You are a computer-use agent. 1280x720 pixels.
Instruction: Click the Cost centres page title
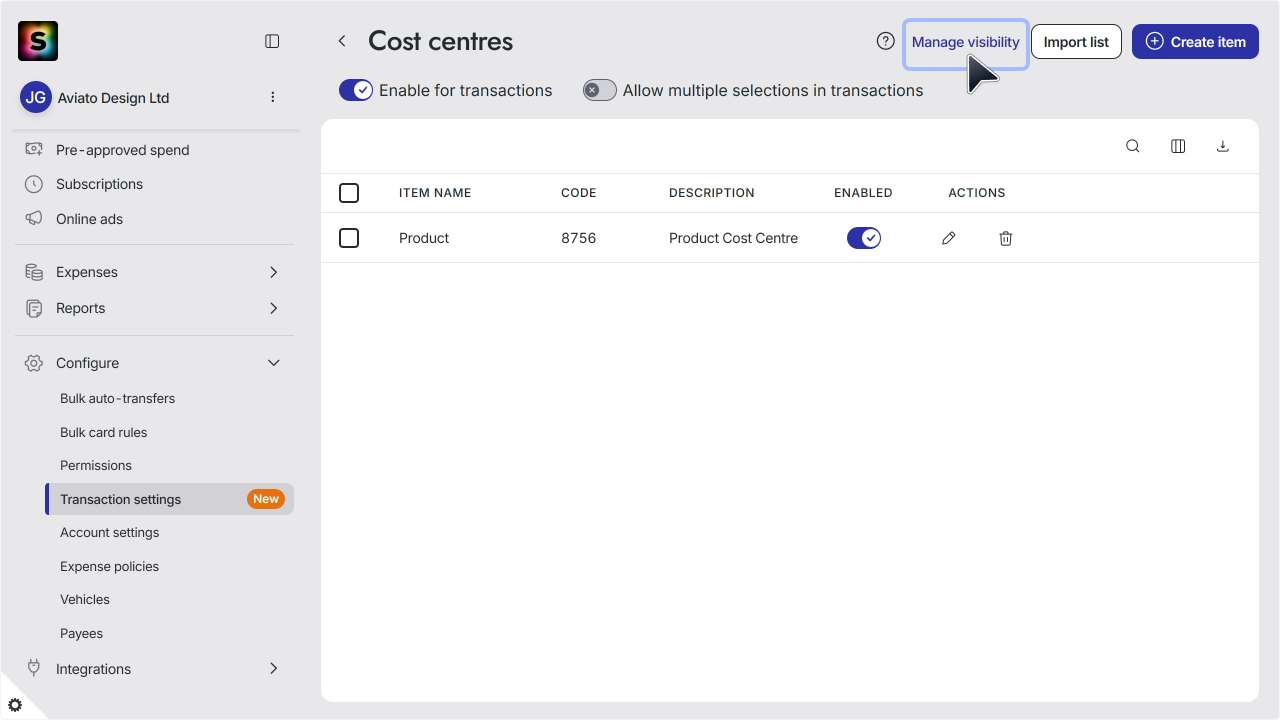(x=440, y=41)
